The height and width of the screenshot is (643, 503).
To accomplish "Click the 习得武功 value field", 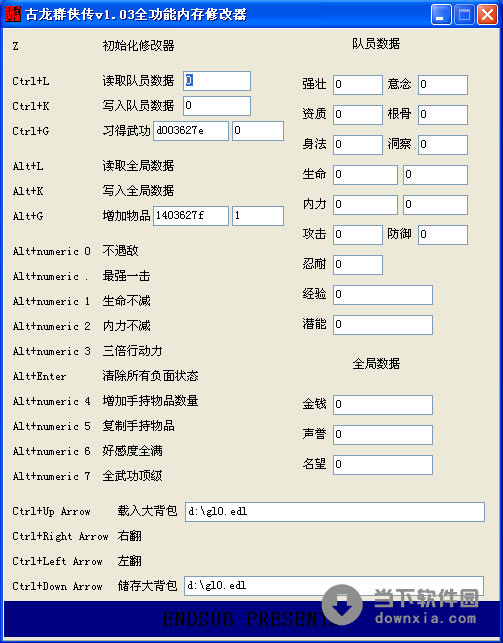I will 258,131.
